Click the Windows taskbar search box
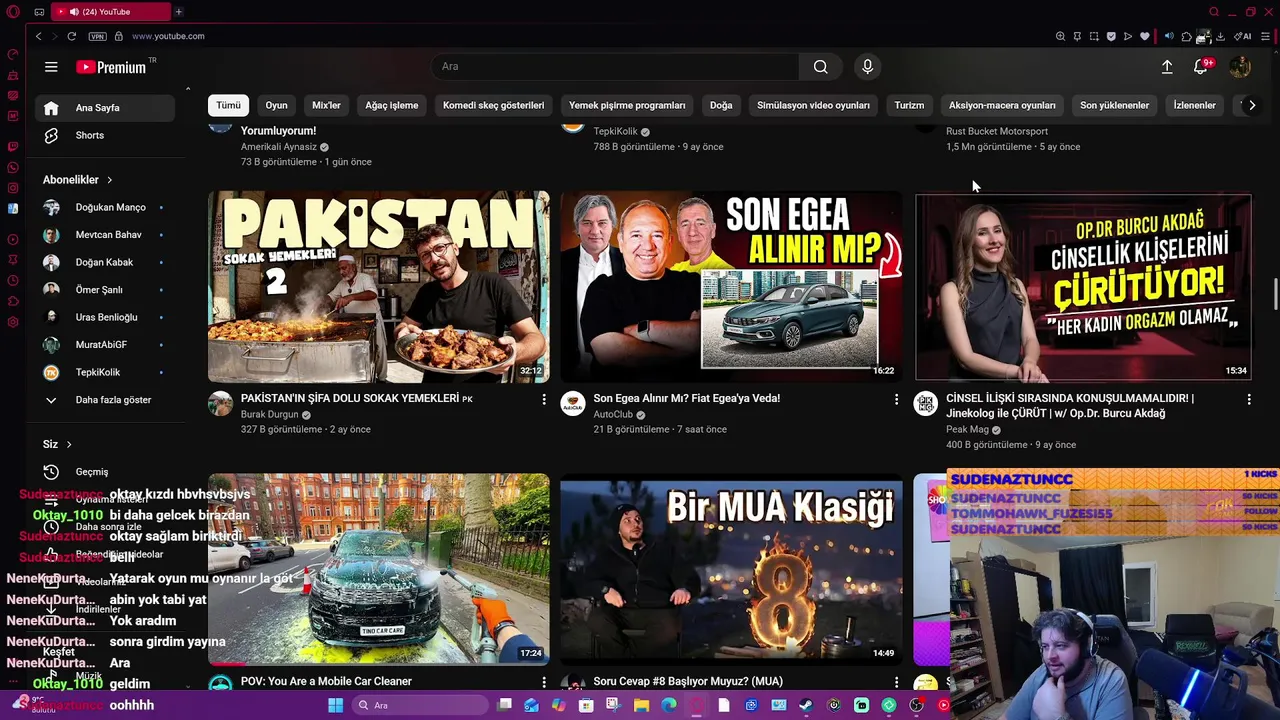This screenshot has height=720, width=1280. pos(422,705)
